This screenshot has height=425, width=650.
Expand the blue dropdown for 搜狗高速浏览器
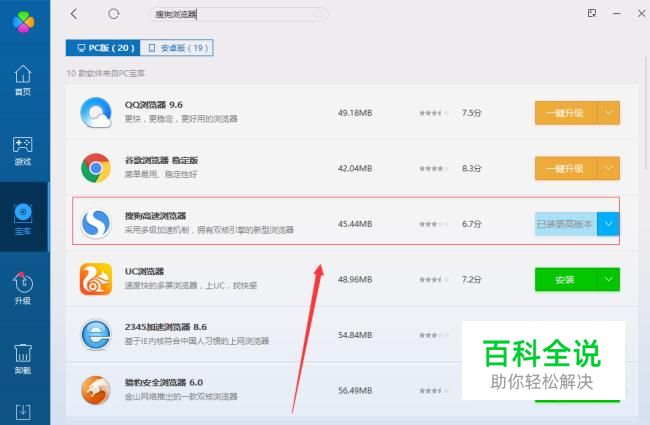609,224
